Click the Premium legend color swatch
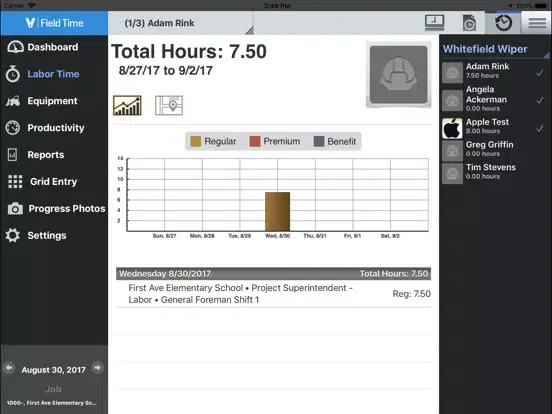552x414 pixels. coord(255,142)
